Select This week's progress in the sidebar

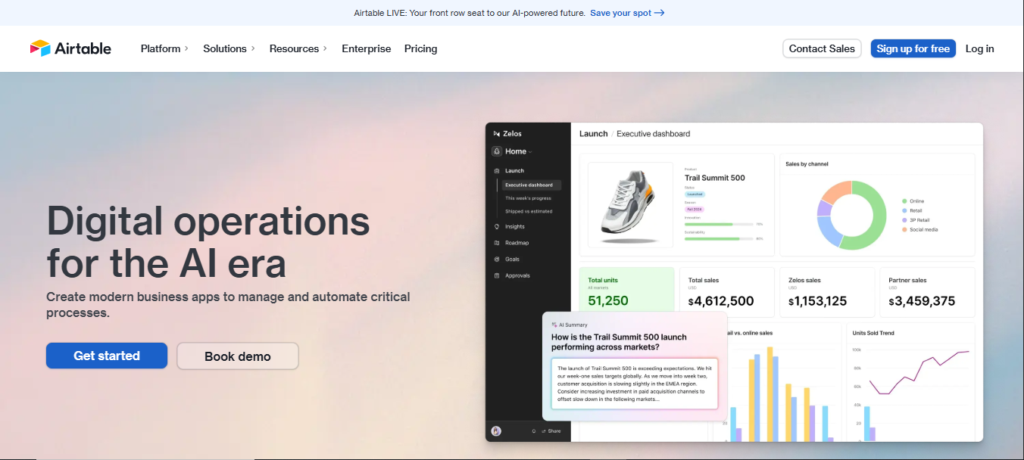point(528,198)
